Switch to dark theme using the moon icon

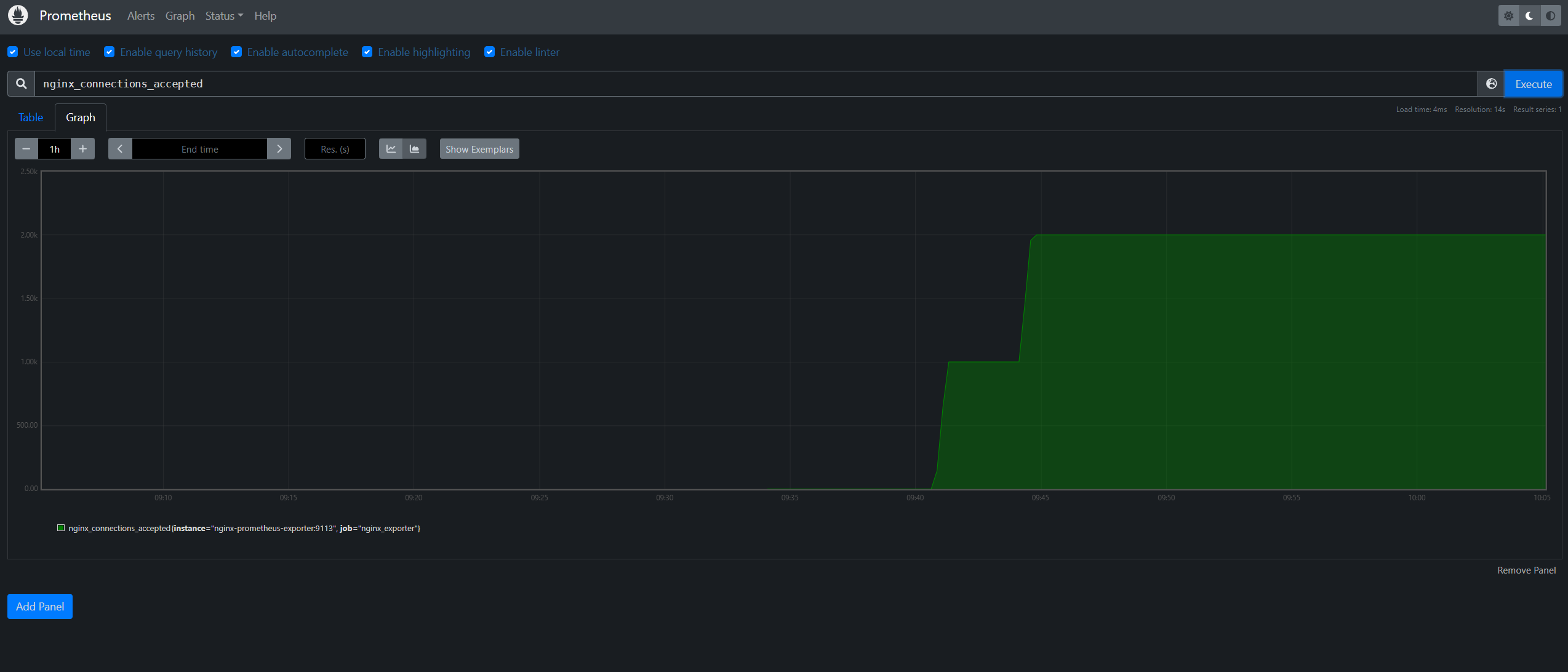tap(1529, 15)
